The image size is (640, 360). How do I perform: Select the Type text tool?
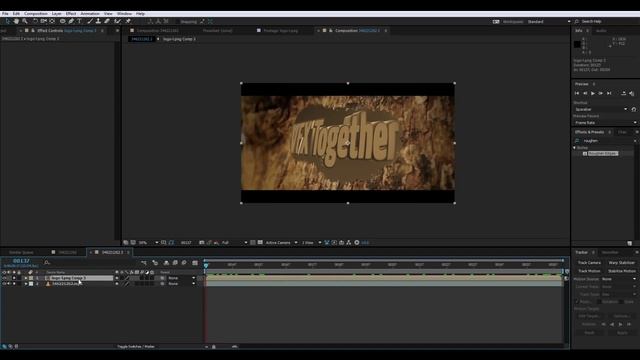point(79,21)
